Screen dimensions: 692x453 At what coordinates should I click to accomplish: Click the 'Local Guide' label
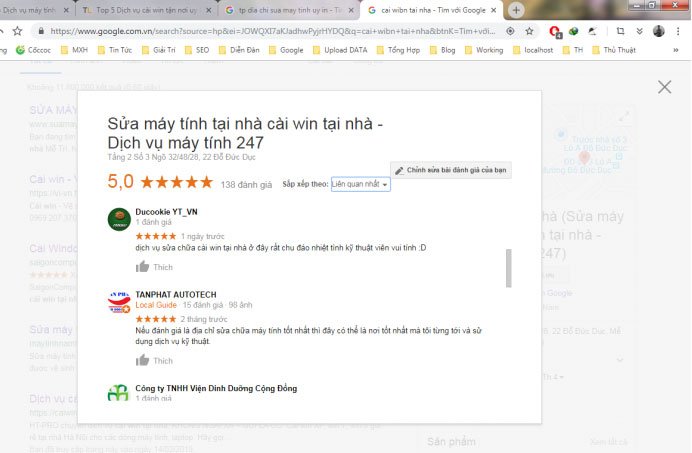click(x=156, y=305)
